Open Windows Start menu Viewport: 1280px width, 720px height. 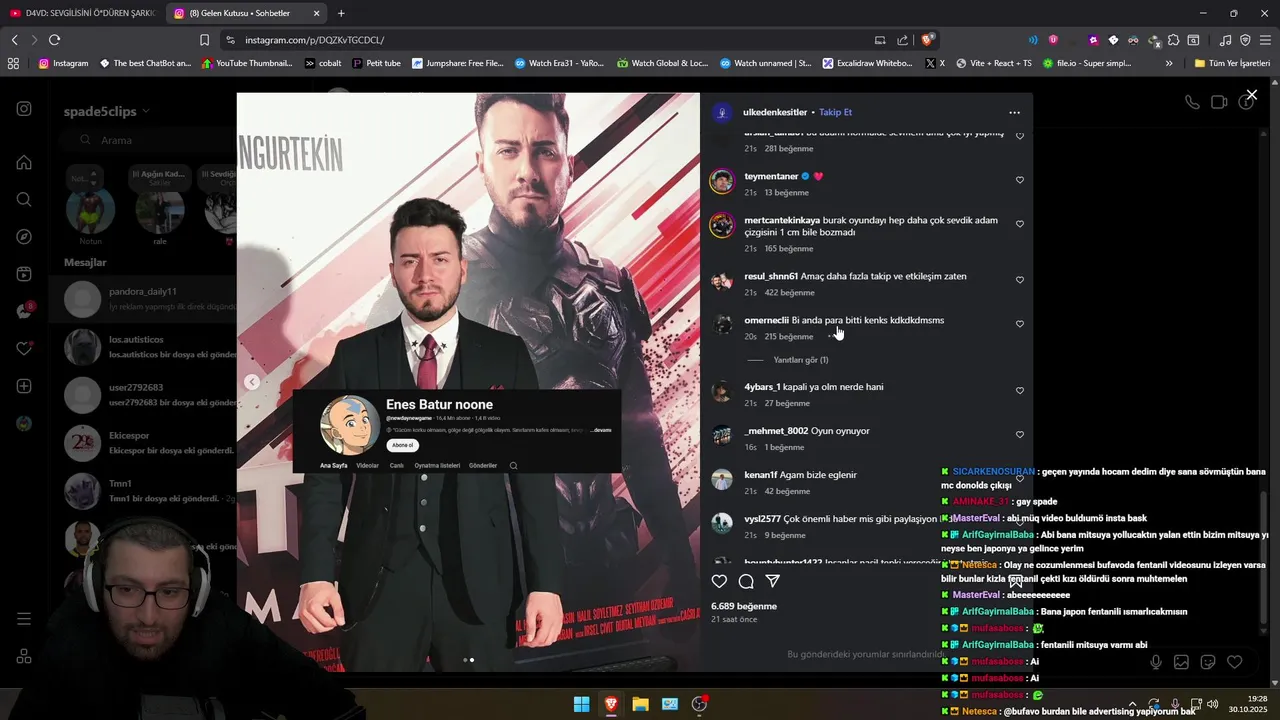tap(581, 704)
